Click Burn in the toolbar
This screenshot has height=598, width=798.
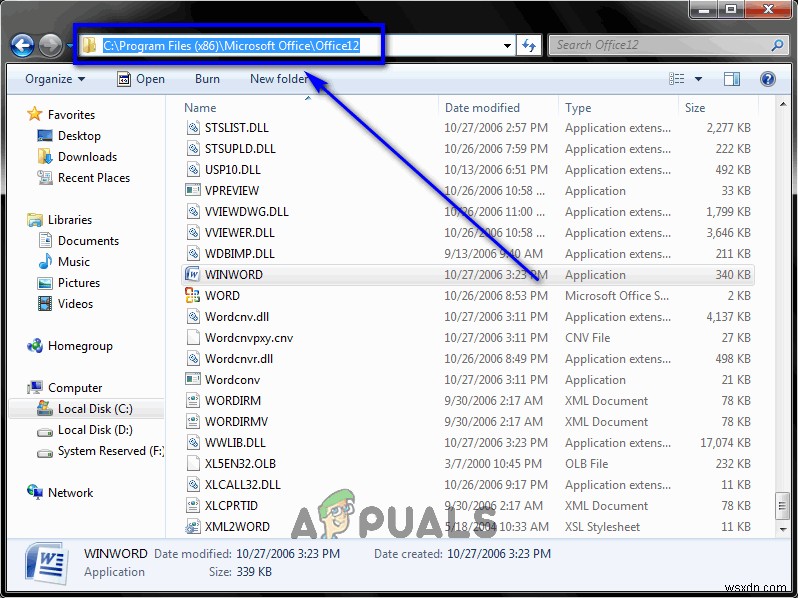pyautogui.click(x=207, y=79)
